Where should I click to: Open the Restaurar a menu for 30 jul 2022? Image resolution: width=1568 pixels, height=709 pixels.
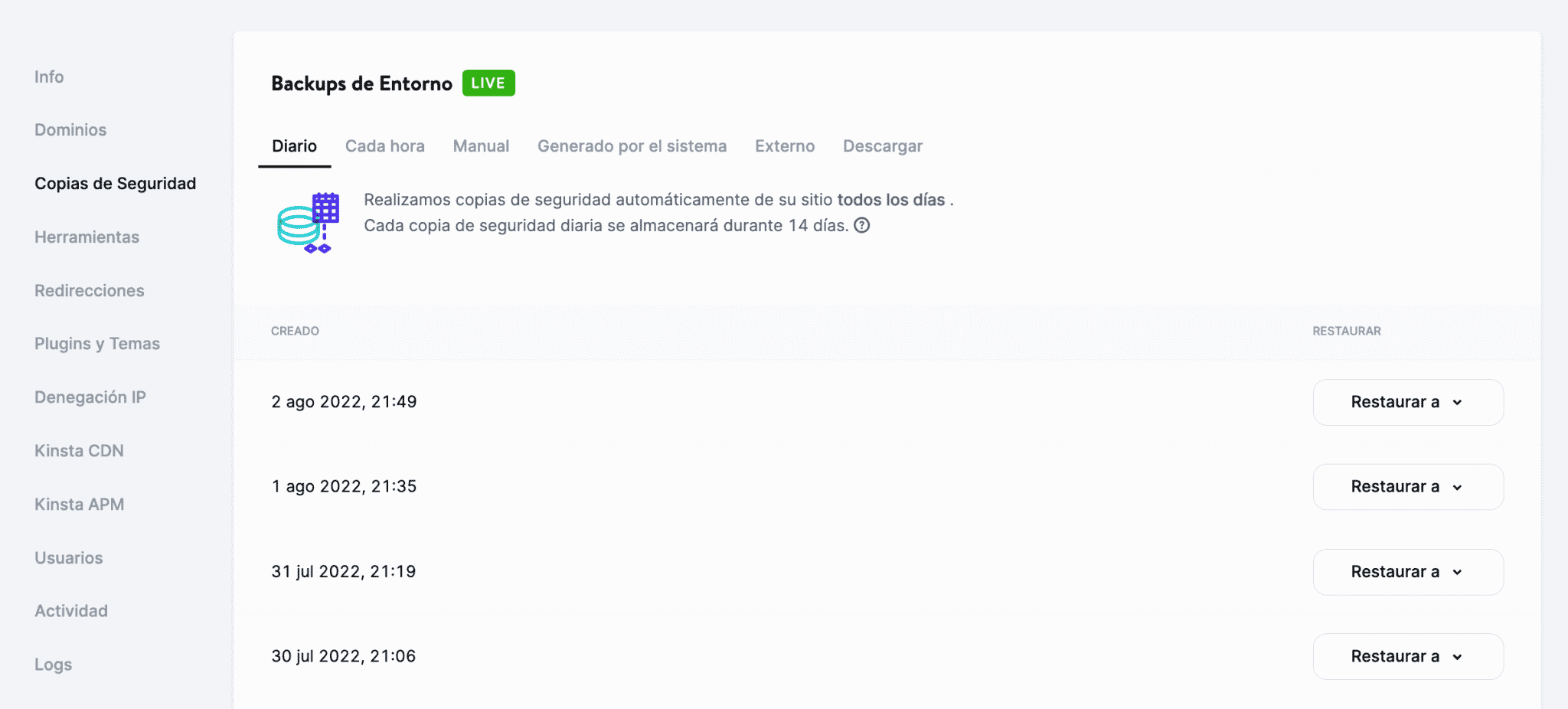[x=1407, y=656]
